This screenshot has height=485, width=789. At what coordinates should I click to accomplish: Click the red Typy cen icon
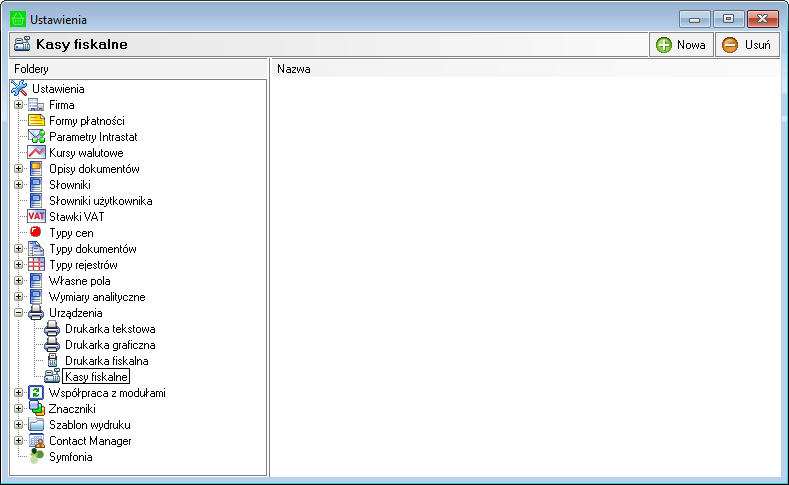tap(37, 233)
